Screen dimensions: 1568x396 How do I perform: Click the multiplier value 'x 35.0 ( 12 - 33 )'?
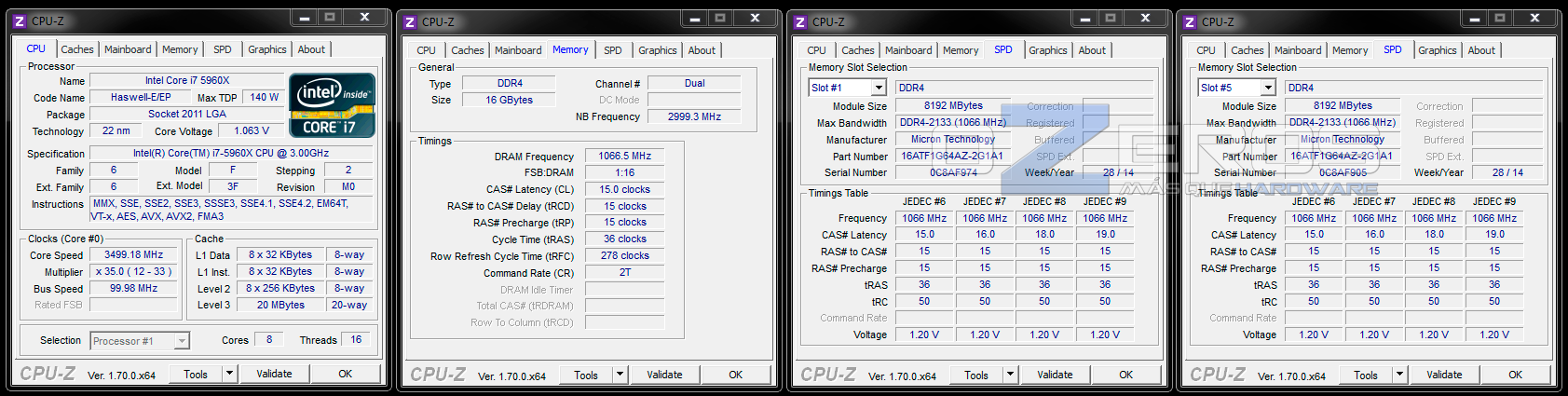(x=134, y=271)
